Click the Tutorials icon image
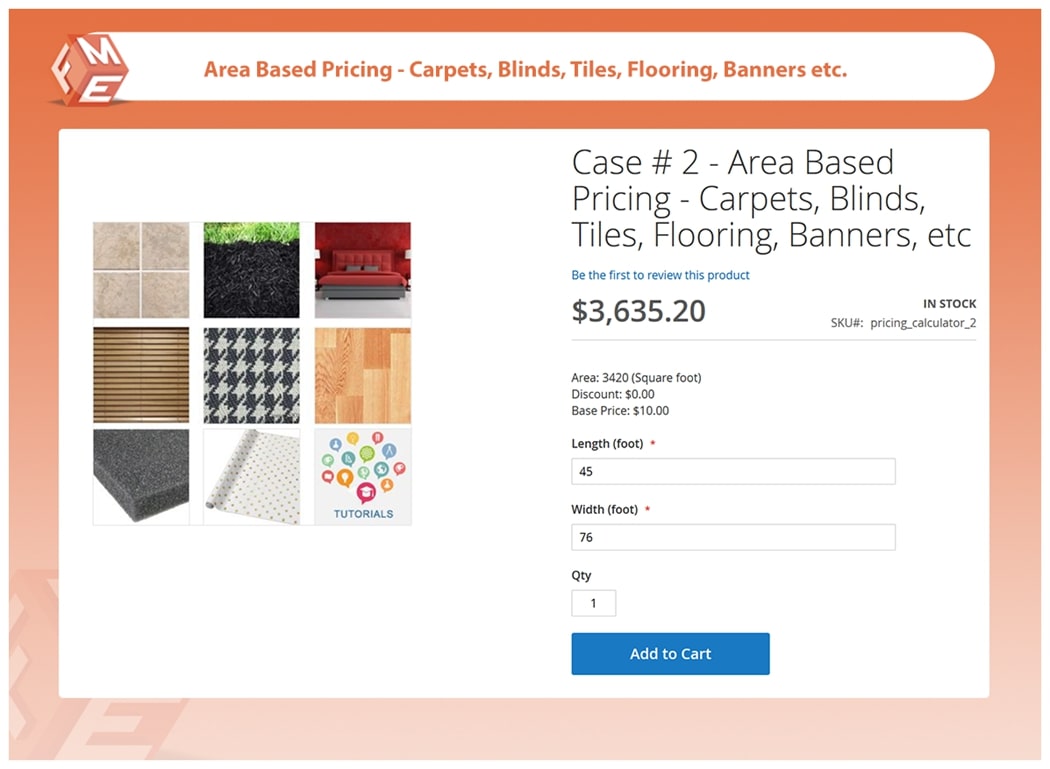This screenshot has height=769, width=1050. (363, 477)
